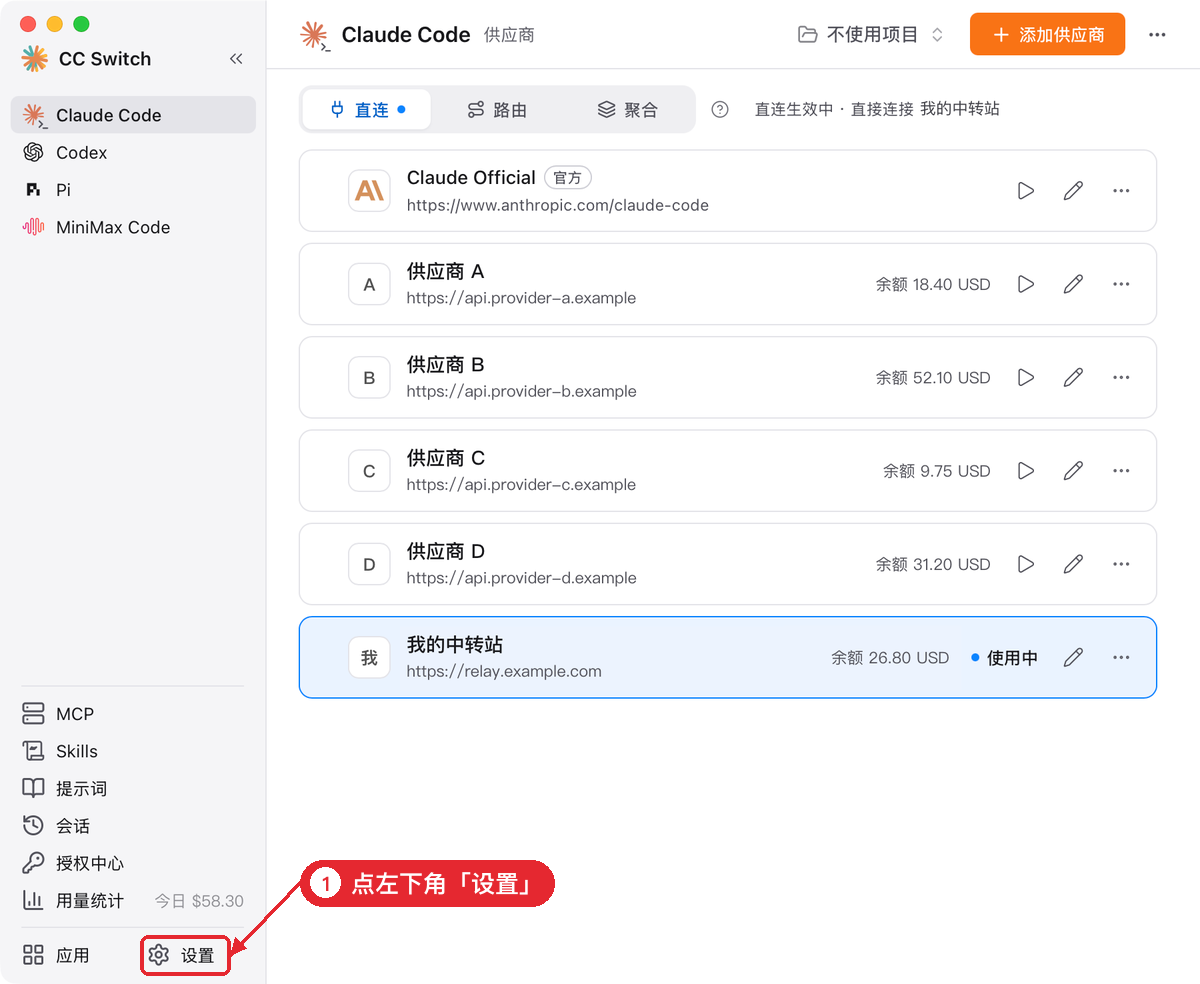Click 添加供应商 add provider button
This screenshot has height=984, width=1200.
coord(1047,34)
